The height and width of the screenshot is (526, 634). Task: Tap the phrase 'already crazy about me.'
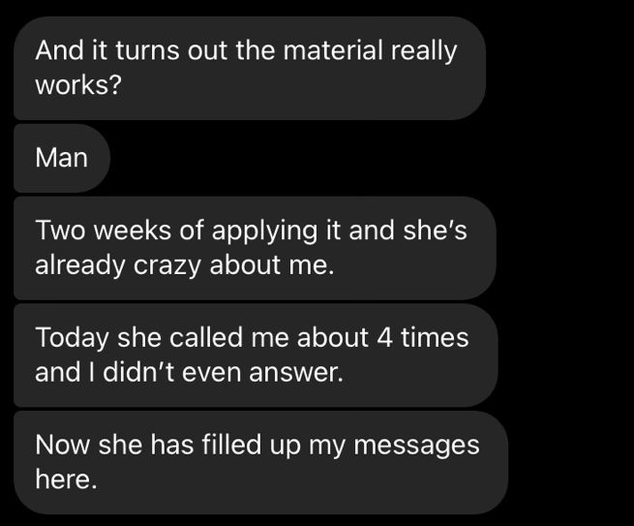click(182, 267)
